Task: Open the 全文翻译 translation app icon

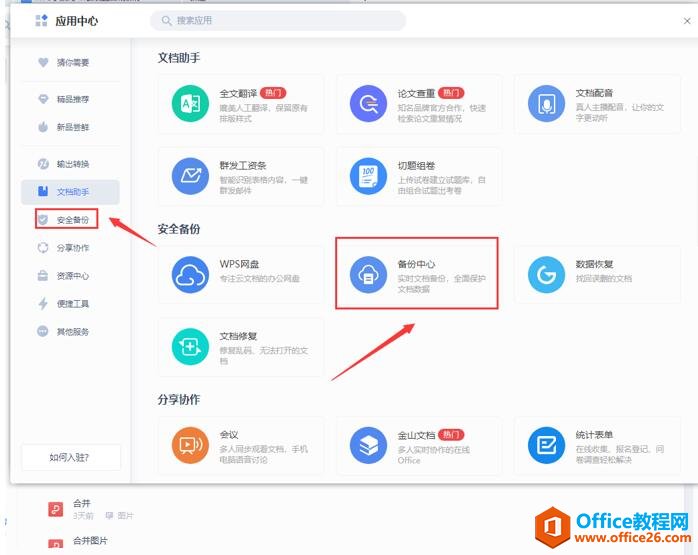Action: tap(191, 104)
